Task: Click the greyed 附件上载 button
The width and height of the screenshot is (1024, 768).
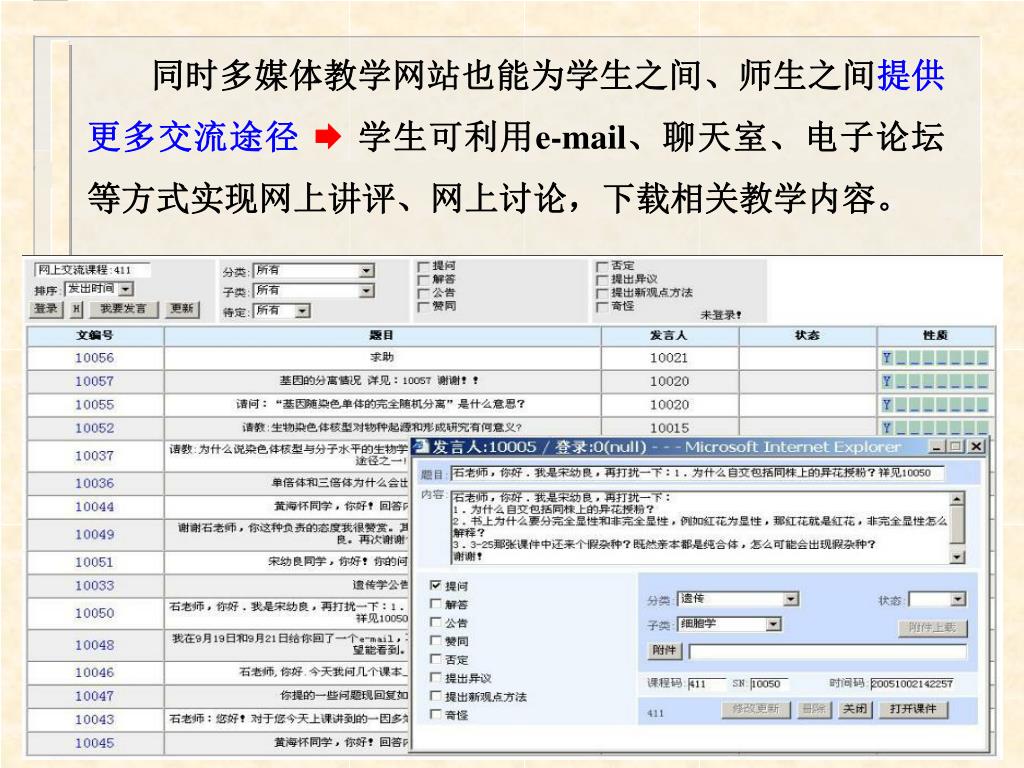Action: [933, 628]
